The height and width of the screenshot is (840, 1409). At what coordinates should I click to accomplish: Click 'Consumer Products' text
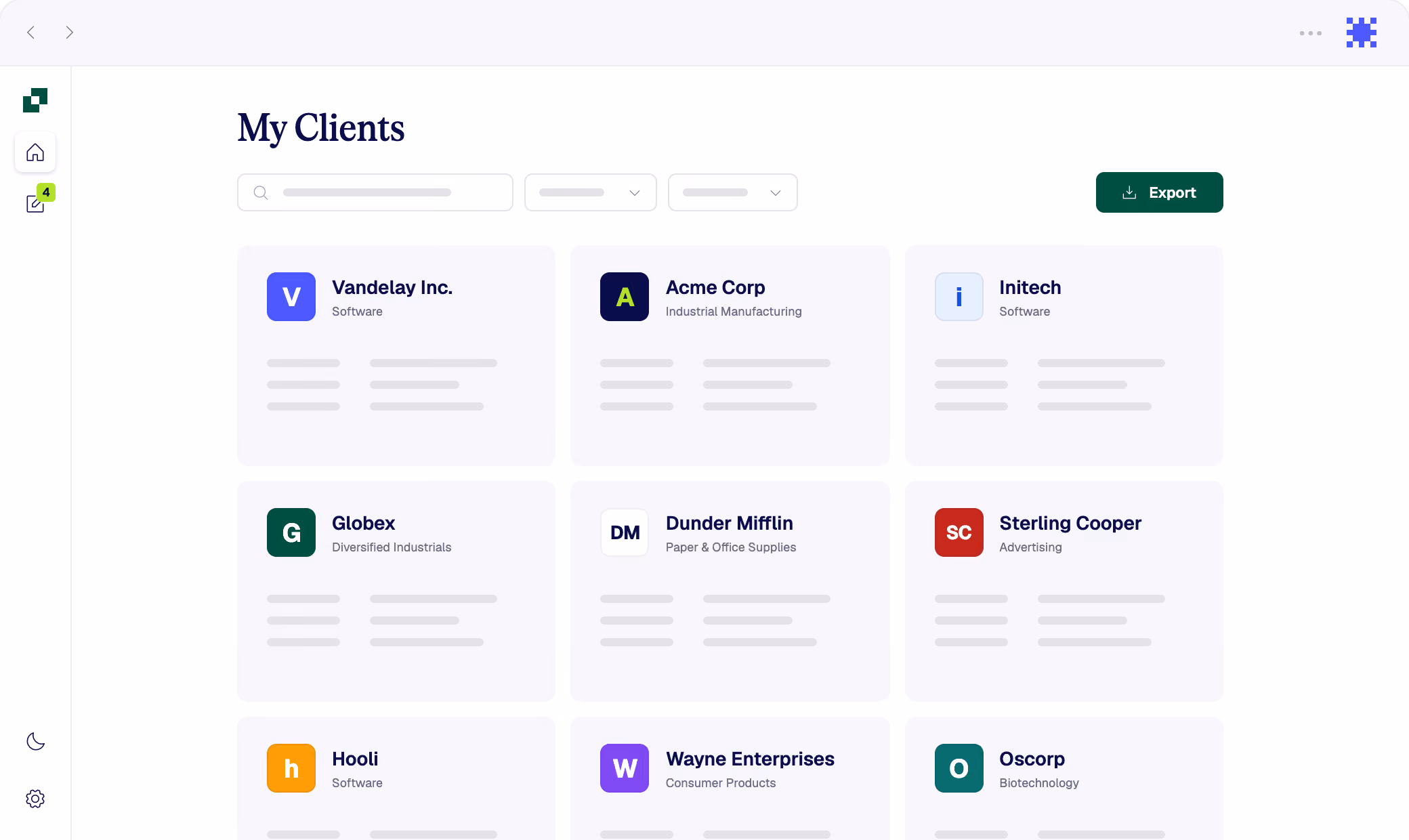pyautogui.click(x=721, y=783)
